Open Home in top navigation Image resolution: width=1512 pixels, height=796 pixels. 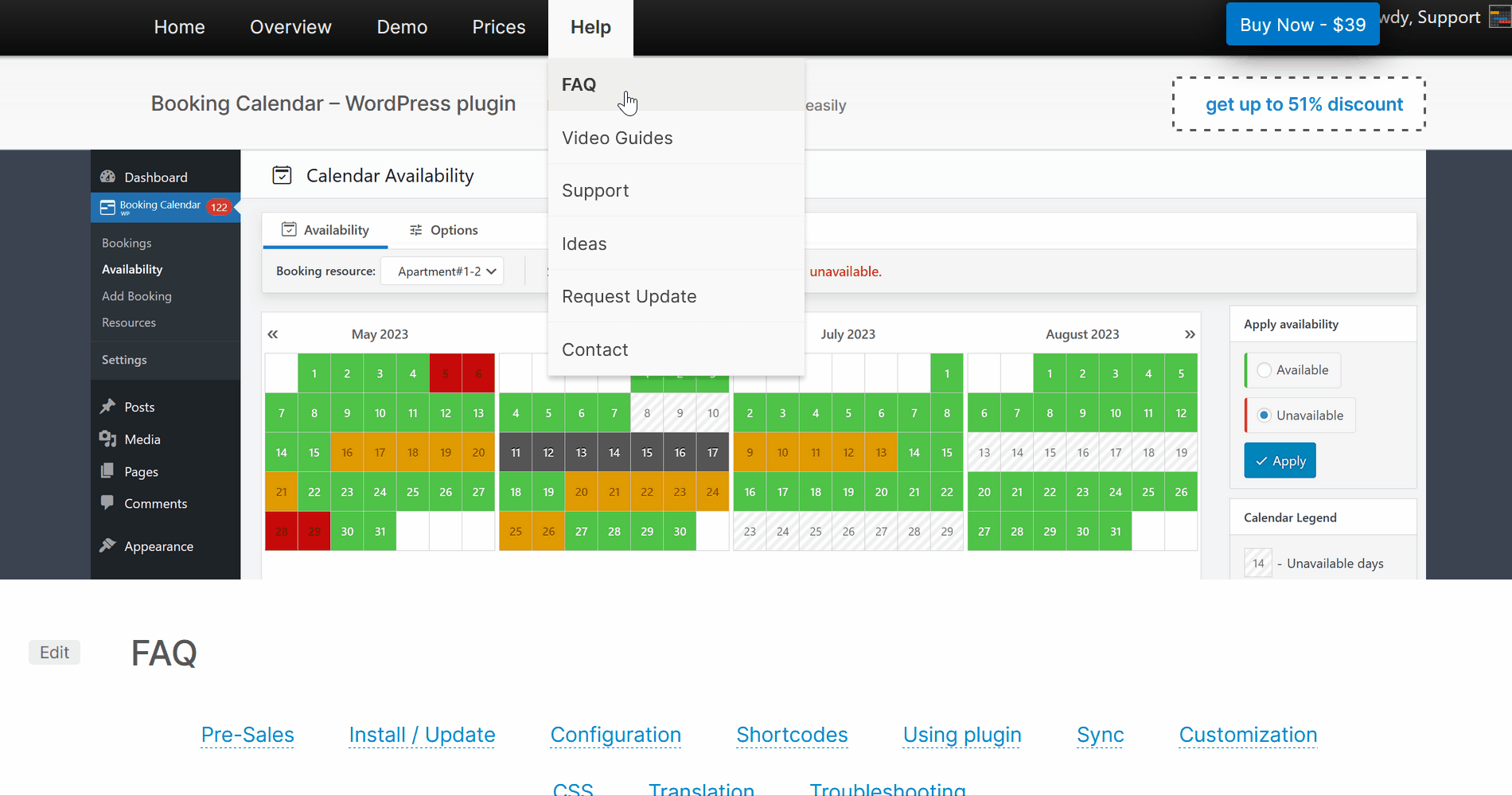179,27
